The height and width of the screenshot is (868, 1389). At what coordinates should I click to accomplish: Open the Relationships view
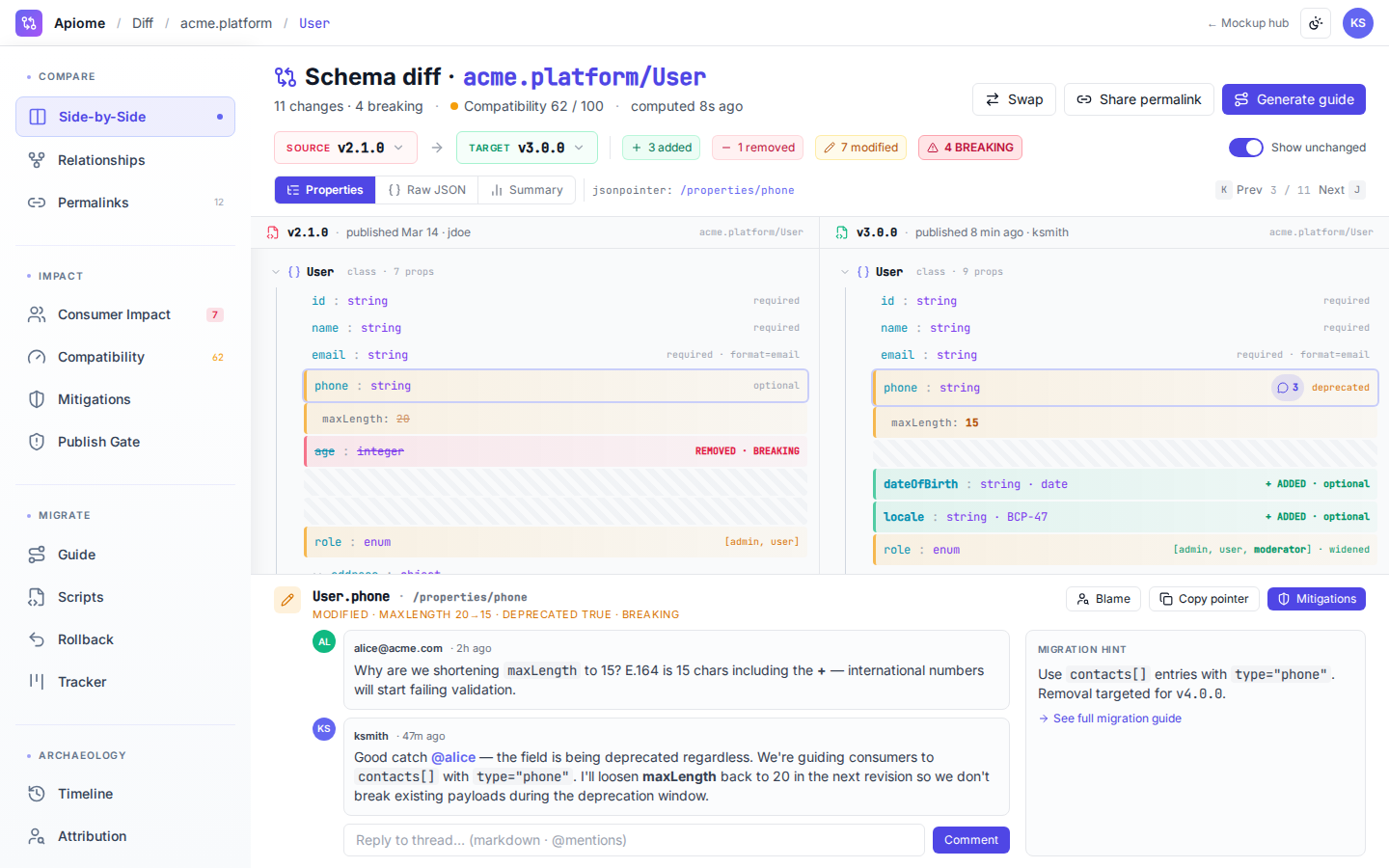(125, 160)
